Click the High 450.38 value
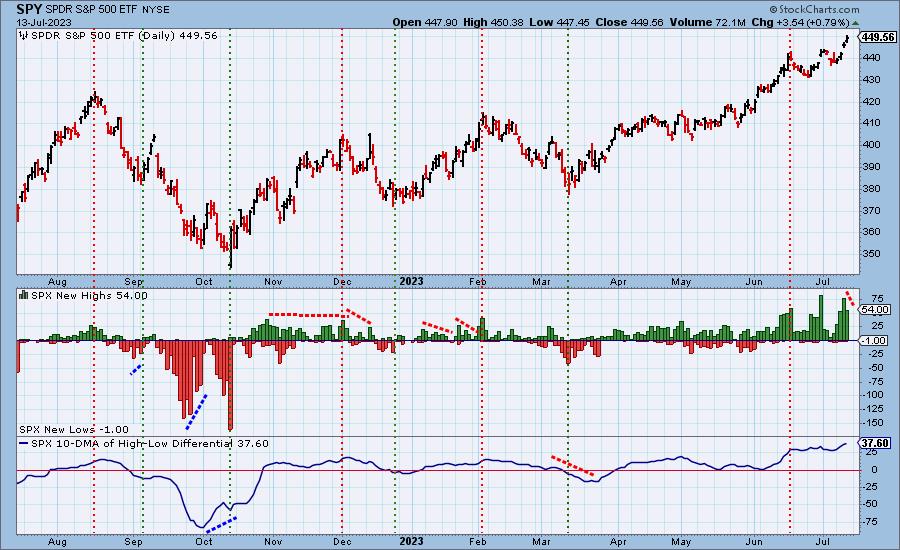 click(493, 22)
